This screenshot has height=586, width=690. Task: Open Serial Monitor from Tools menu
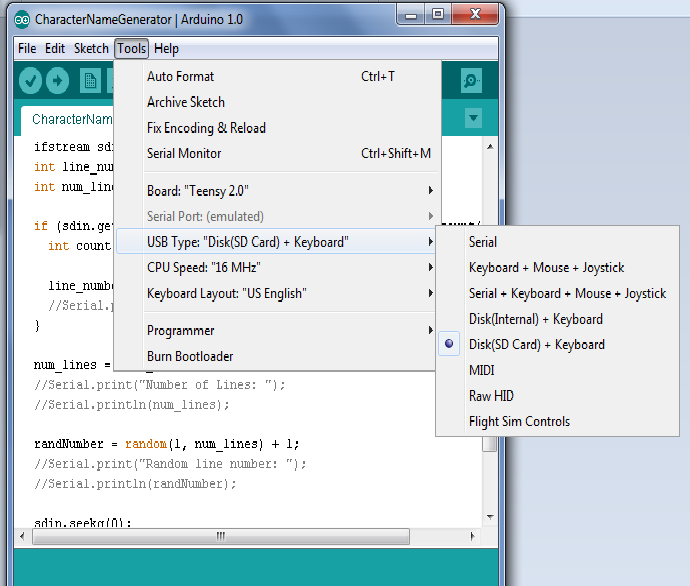click(x=278, y=153)
